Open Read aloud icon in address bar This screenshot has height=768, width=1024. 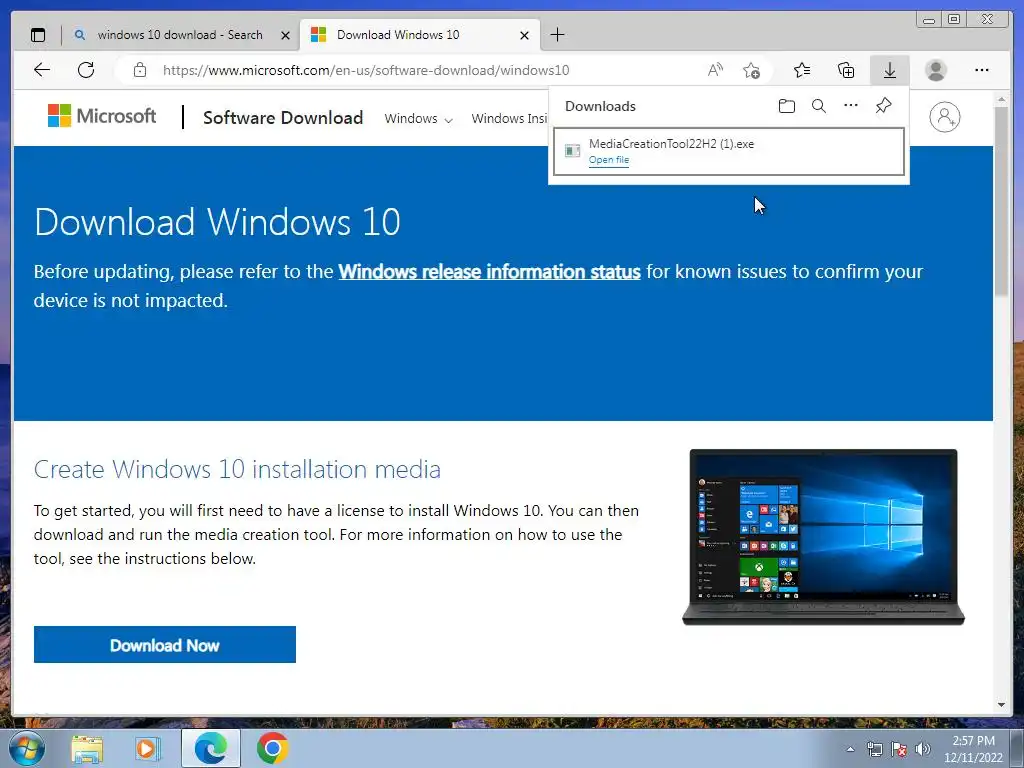[715, 70]
